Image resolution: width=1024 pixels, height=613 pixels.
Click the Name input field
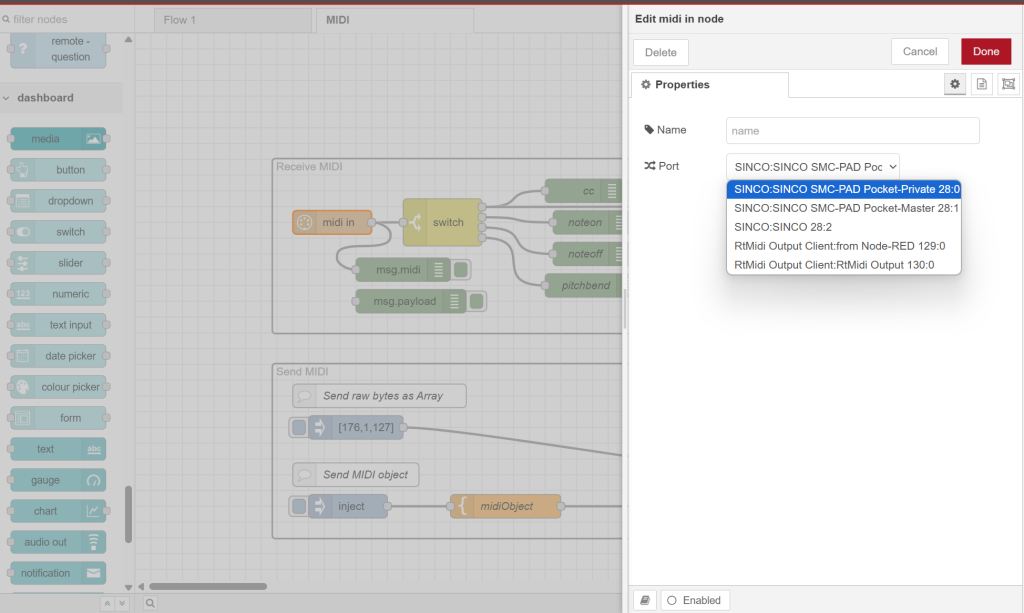852,131
